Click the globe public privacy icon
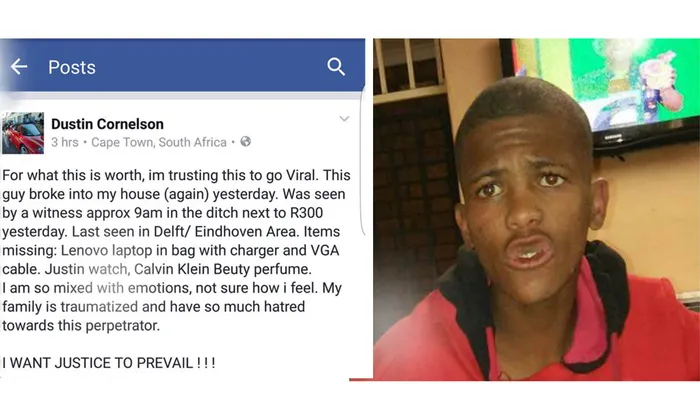Viewport: 700px width, 418px height. pyautogui.click(x=246, y=142)
